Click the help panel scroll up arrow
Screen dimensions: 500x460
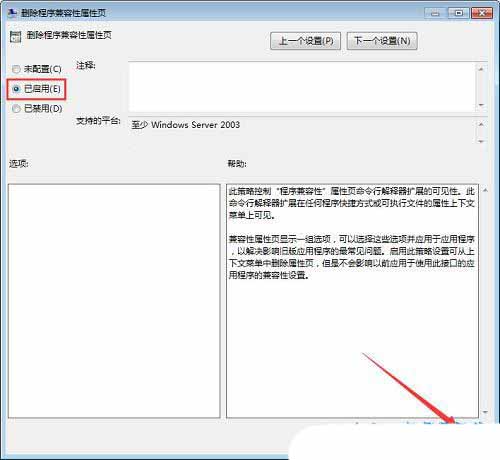[x=485, y=190]
